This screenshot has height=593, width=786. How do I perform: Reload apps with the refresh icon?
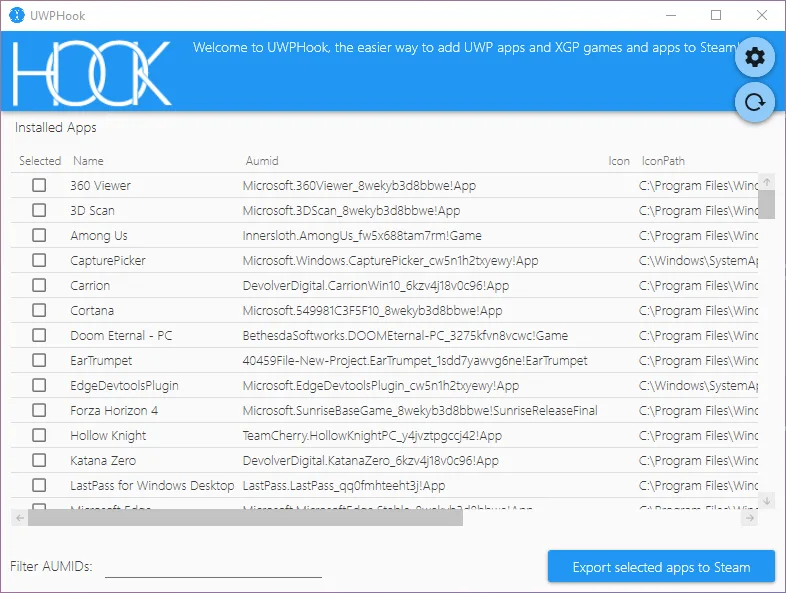pos(755,102)
